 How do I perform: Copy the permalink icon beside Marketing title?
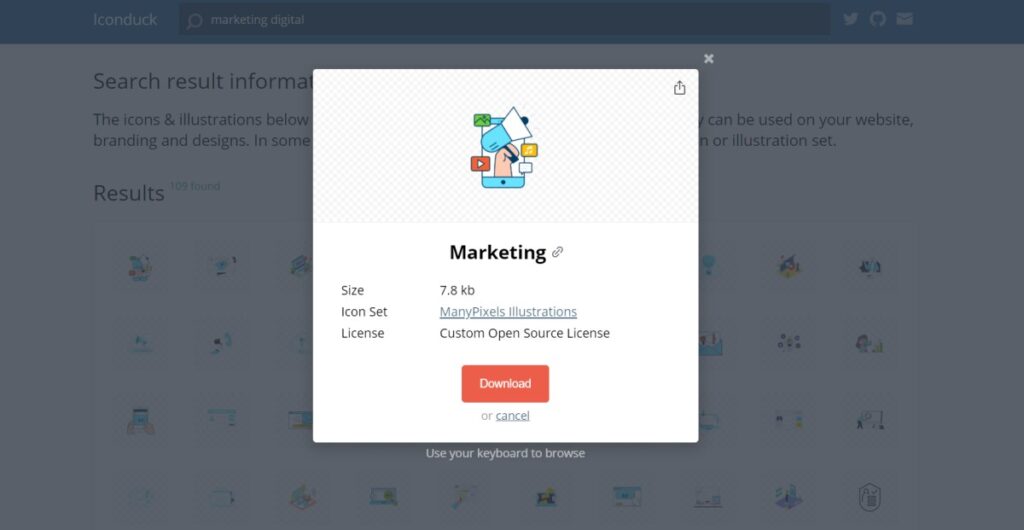click(557, 252)
